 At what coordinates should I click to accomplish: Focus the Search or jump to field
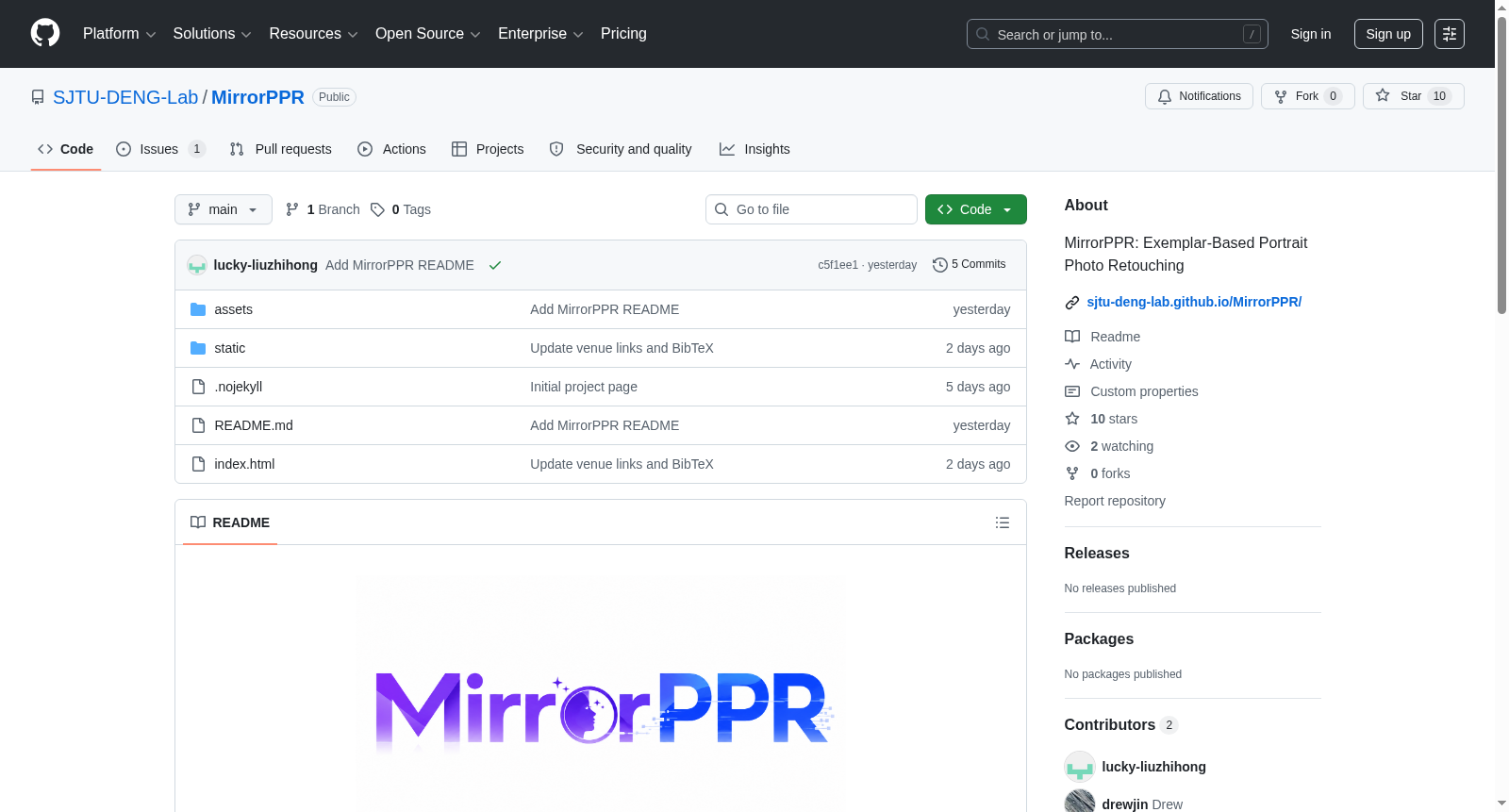(x=1117, y=34)
